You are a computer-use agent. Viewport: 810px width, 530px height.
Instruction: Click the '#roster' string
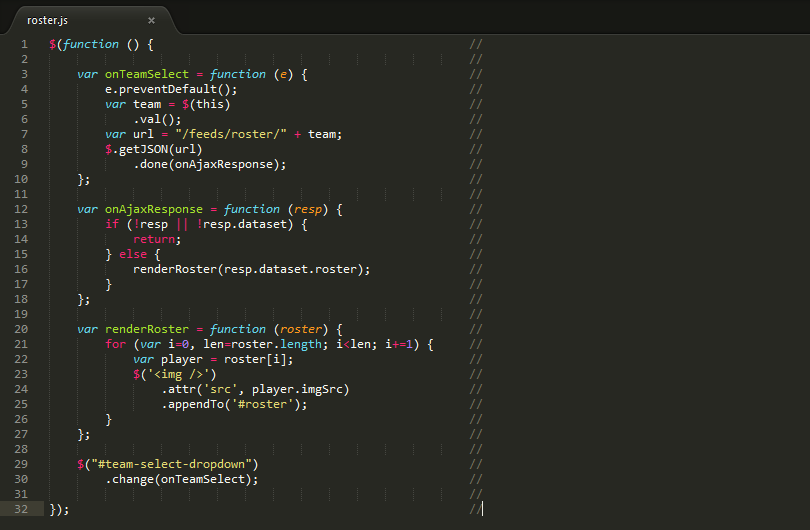coord(262,404)
